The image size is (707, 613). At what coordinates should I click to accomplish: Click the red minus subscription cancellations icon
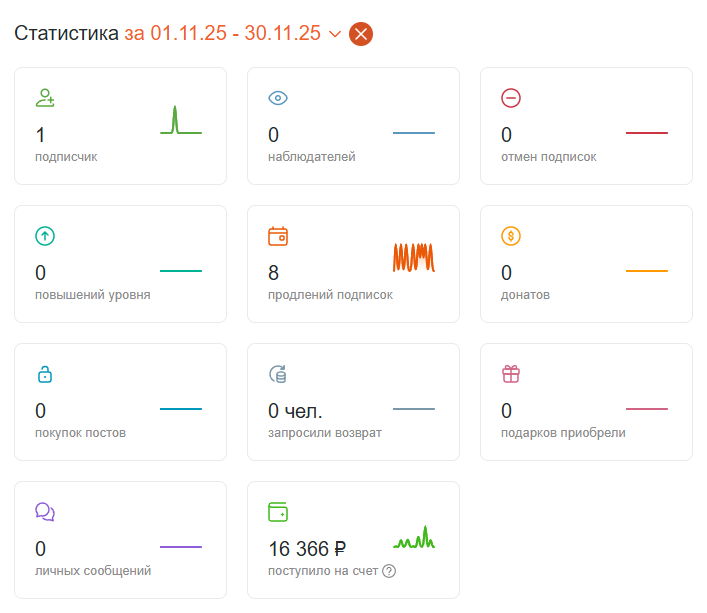511,98
